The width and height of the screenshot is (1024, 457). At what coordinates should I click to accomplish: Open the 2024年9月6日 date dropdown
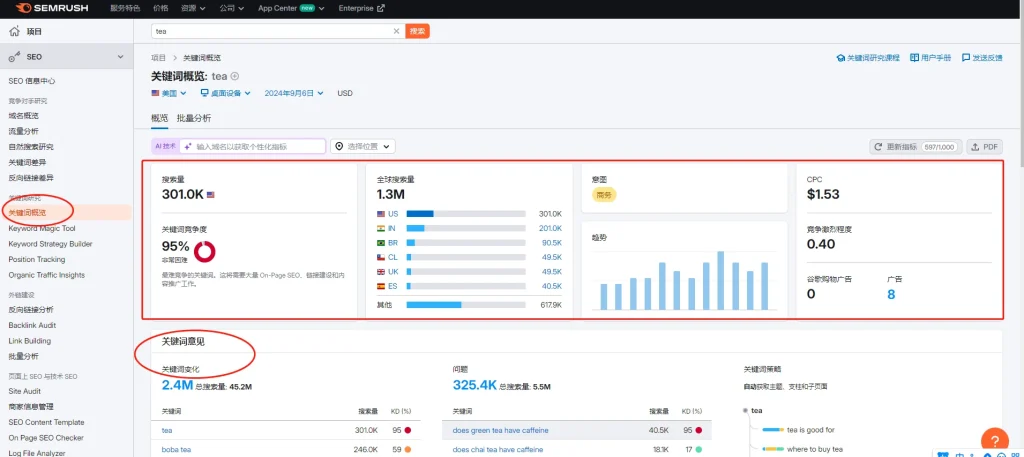[294, 93]
